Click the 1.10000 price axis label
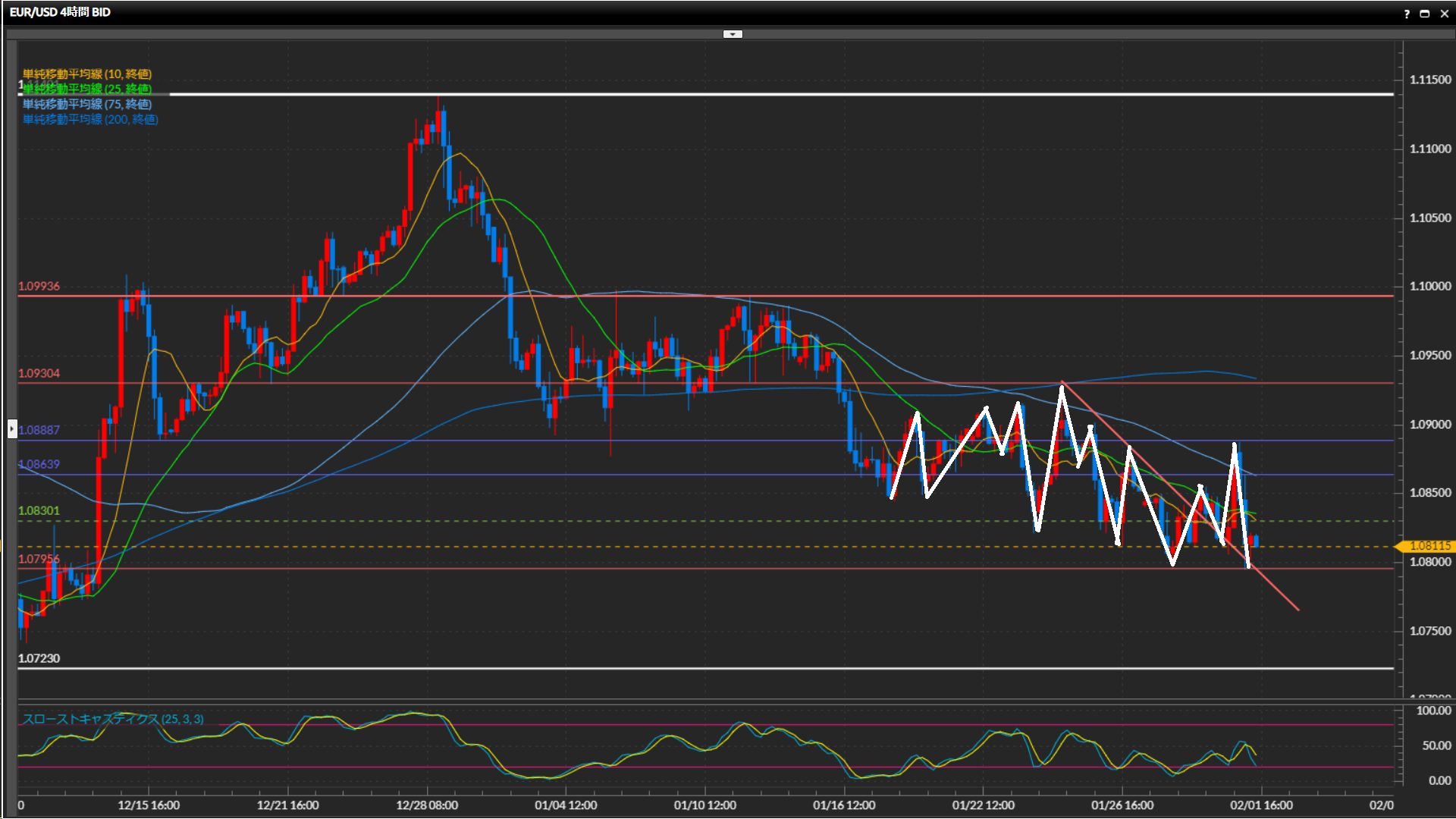The image size is (1456, 819). [1429, 286]
